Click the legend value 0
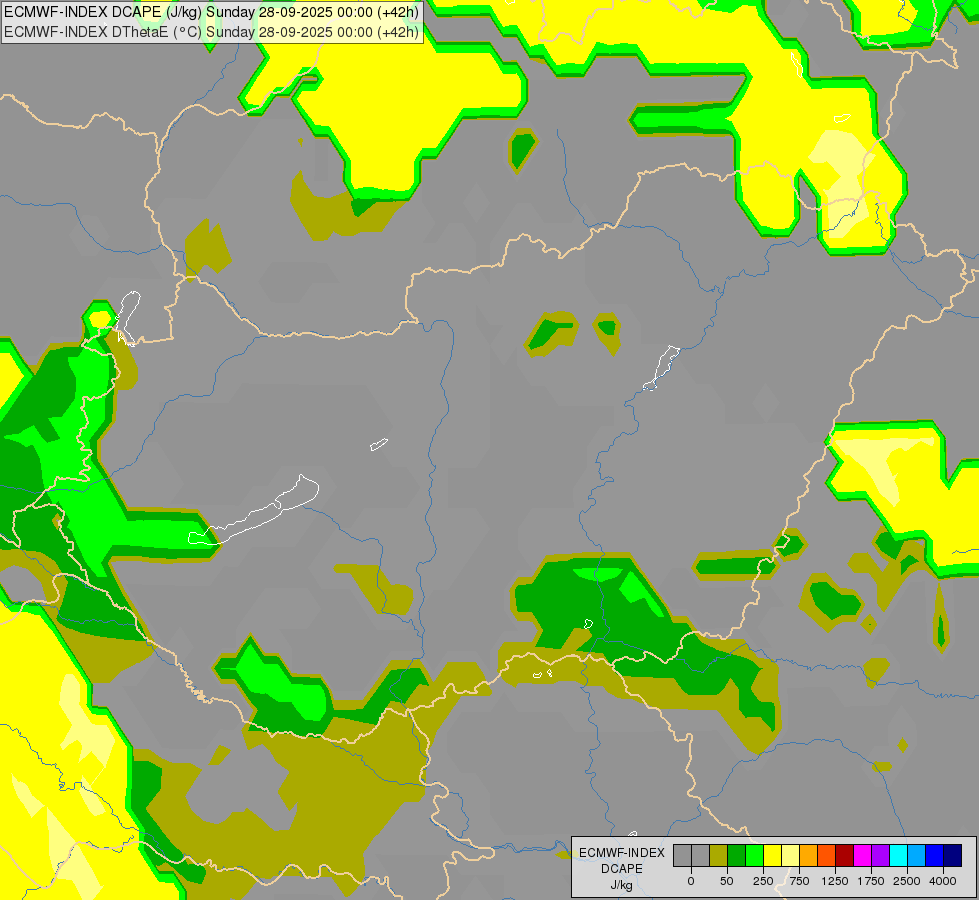The width and height of the screenshot is (979, 900). coord(691,881)
